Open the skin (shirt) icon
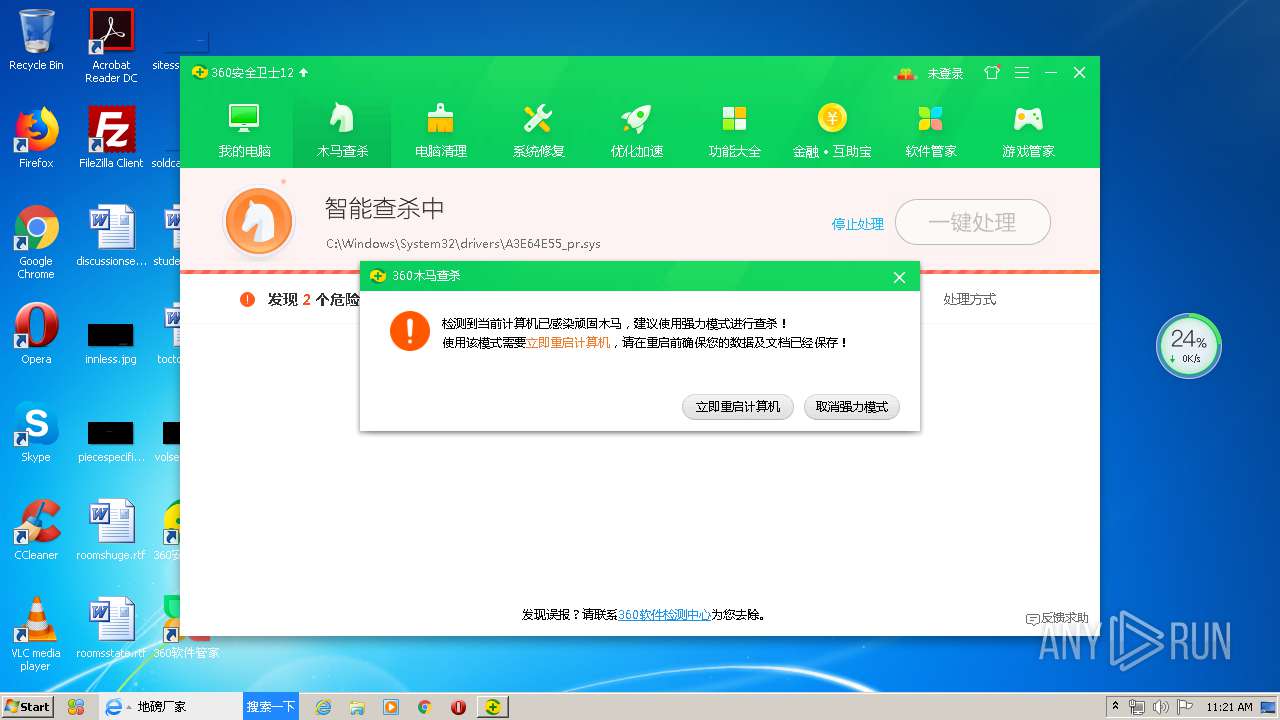 click(x=992, y=73)
